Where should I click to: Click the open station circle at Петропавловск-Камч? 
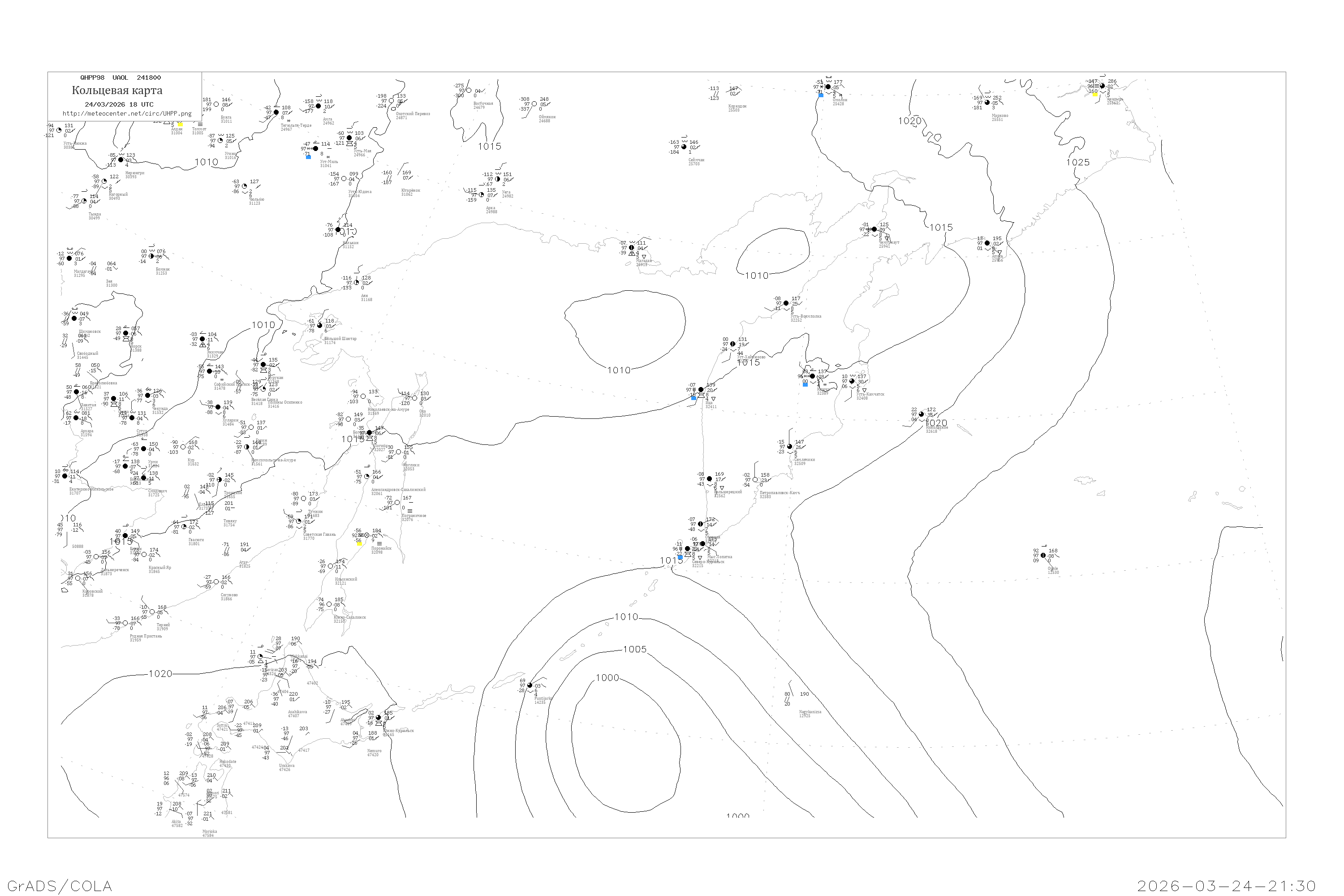(755, 480)
